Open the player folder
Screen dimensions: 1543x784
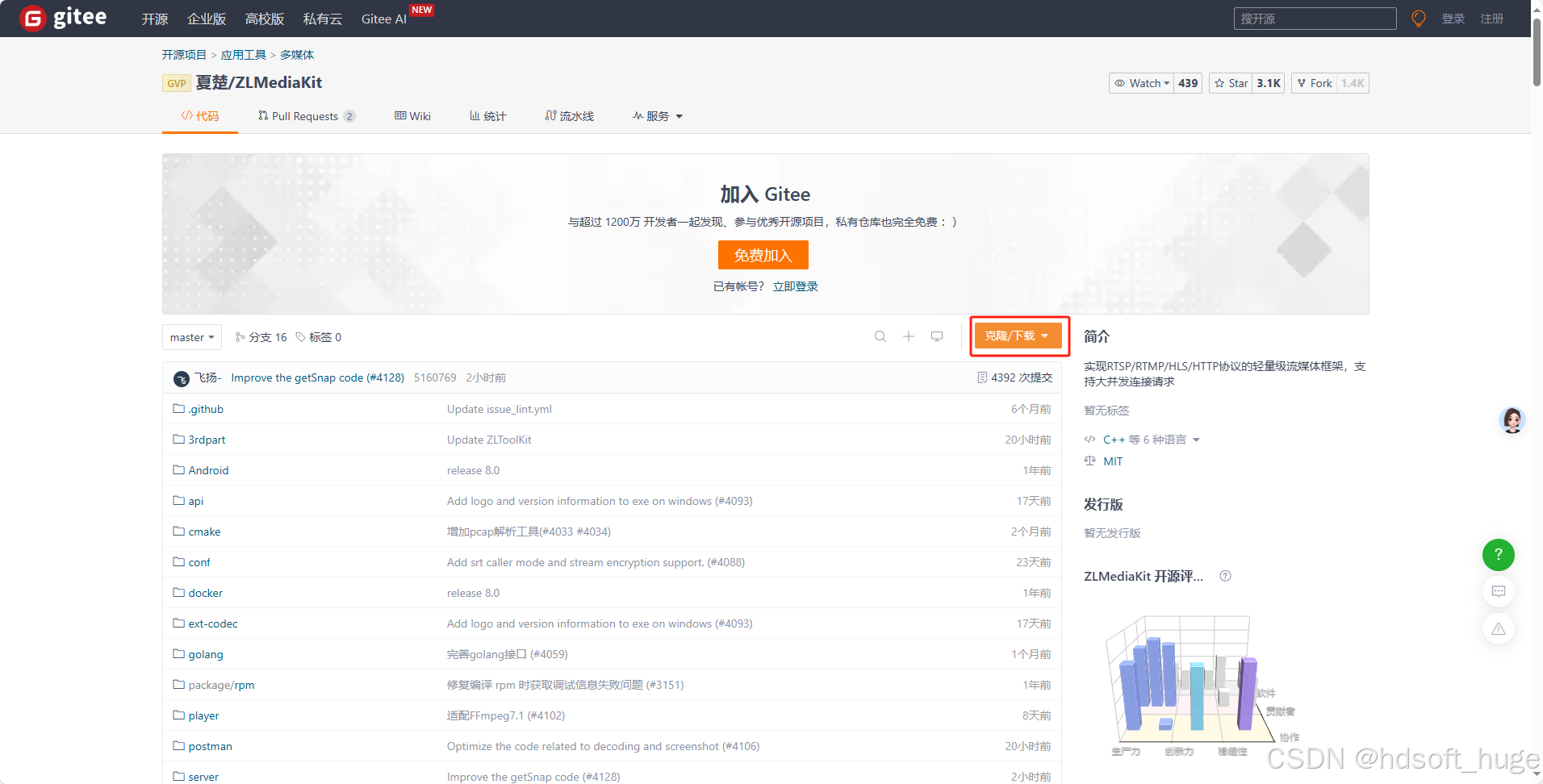(203, 715)
